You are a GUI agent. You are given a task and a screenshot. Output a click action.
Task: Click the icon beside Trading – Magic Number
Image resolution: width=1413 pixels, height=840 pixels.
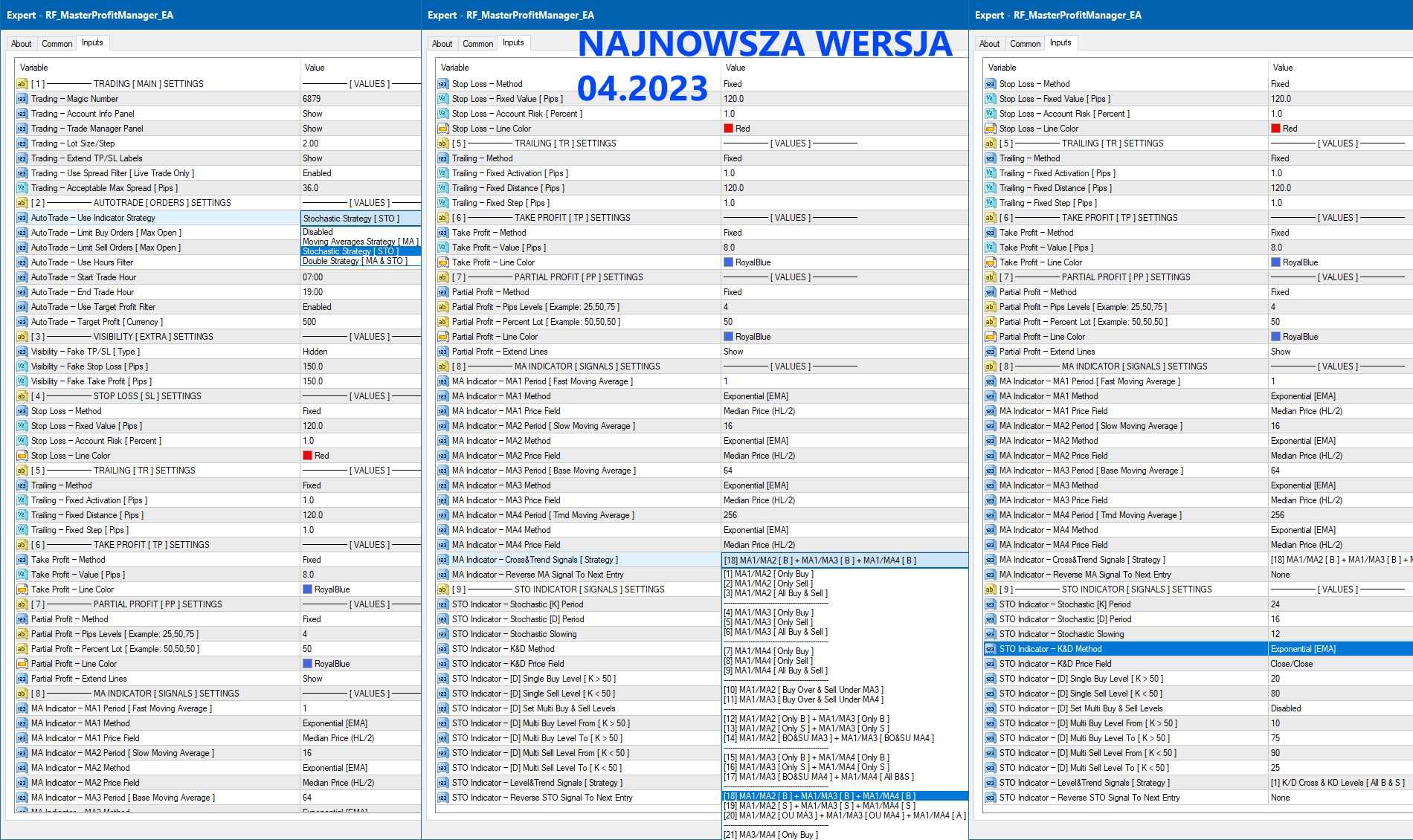click(x=22, y=99)
